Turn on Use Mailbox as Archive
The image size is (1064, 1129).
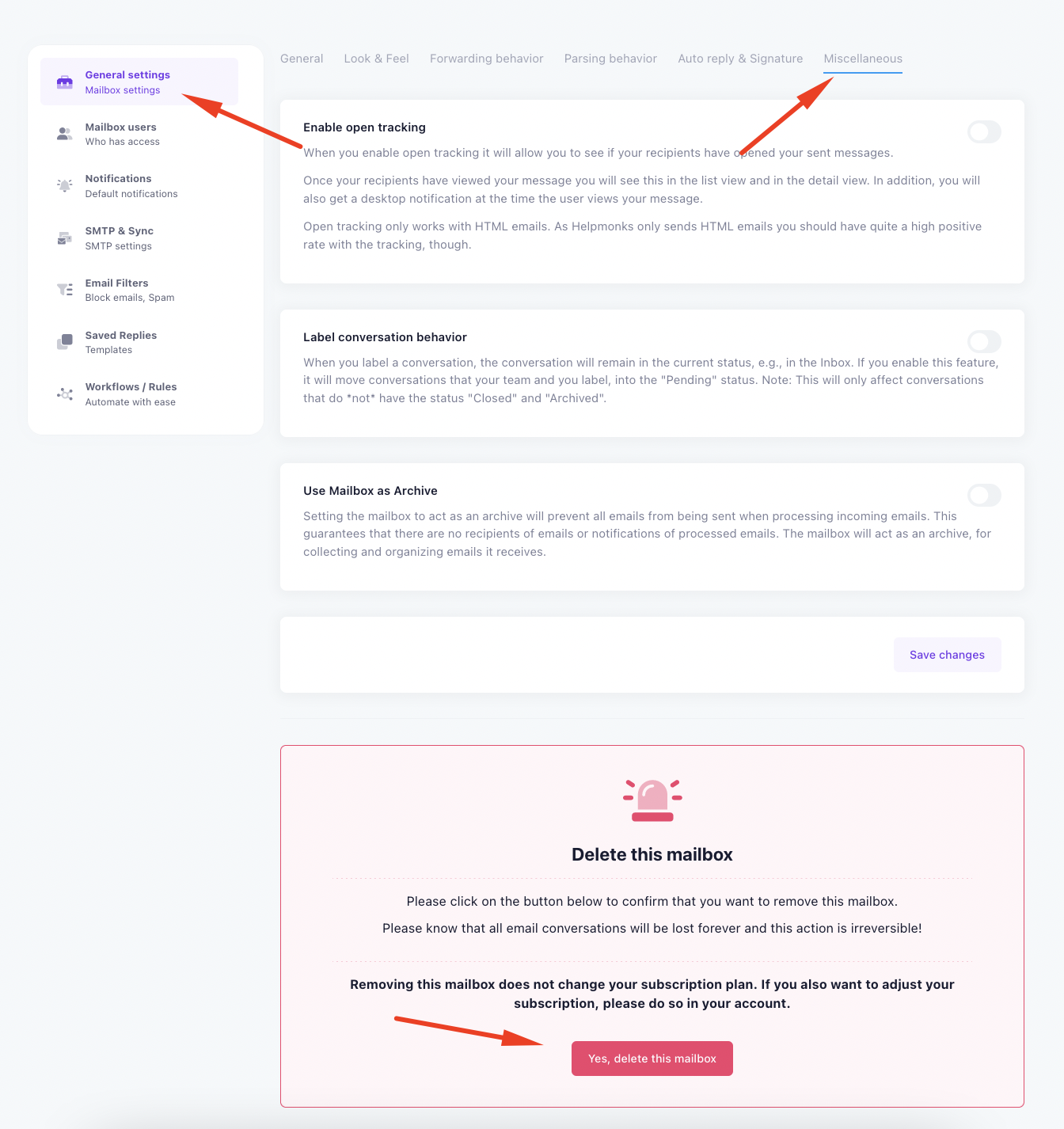point(984,496)
